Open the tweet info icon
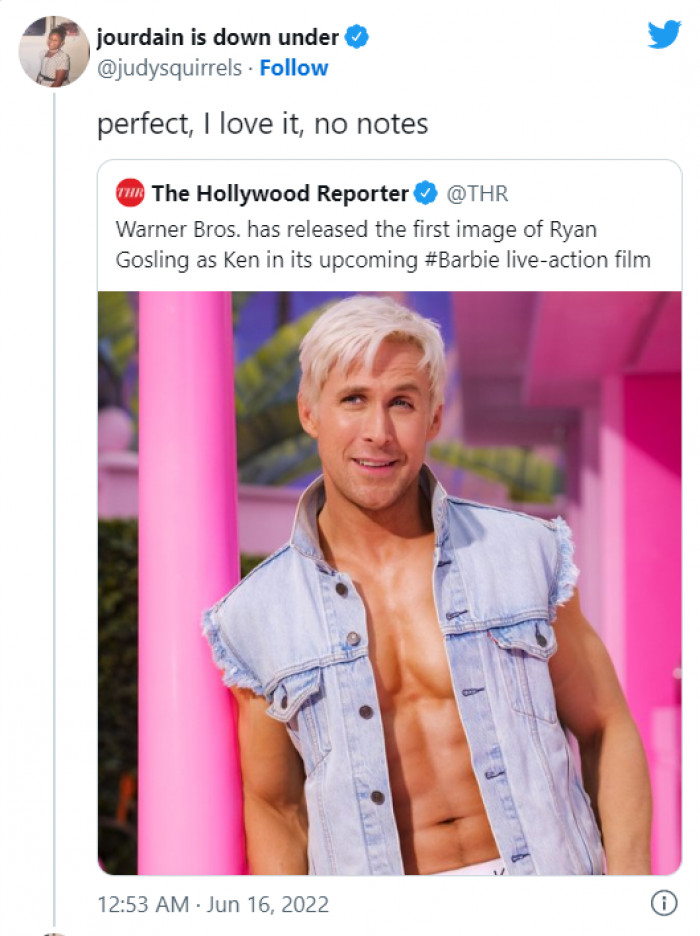The height and width of the screenshot is (936, 700). [663, 903]
